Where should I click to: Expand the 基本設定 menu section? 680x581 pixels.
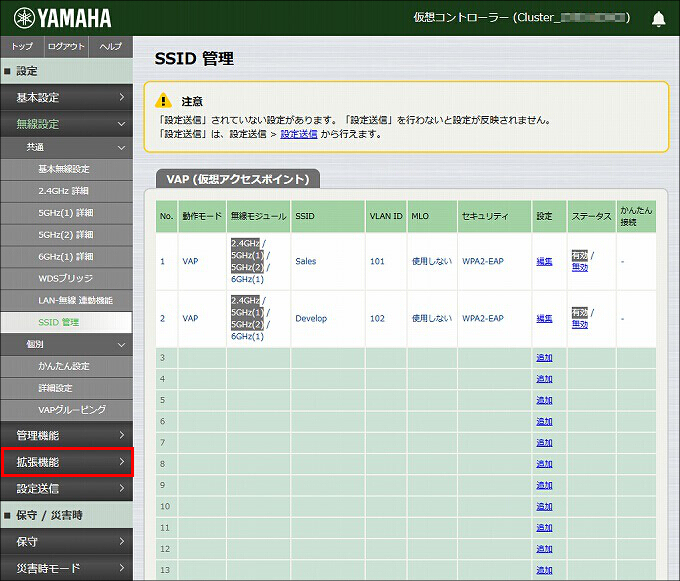click(x=67, y=97)
